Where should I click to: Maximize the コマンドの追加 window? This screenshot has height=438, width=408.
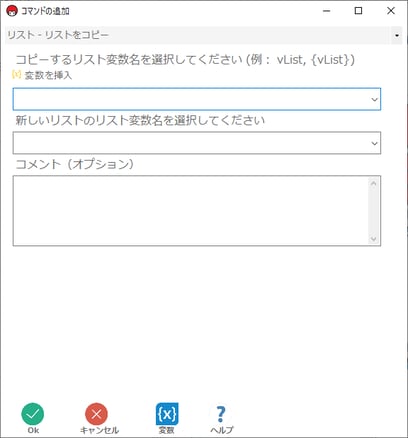(x=358, y=11)
